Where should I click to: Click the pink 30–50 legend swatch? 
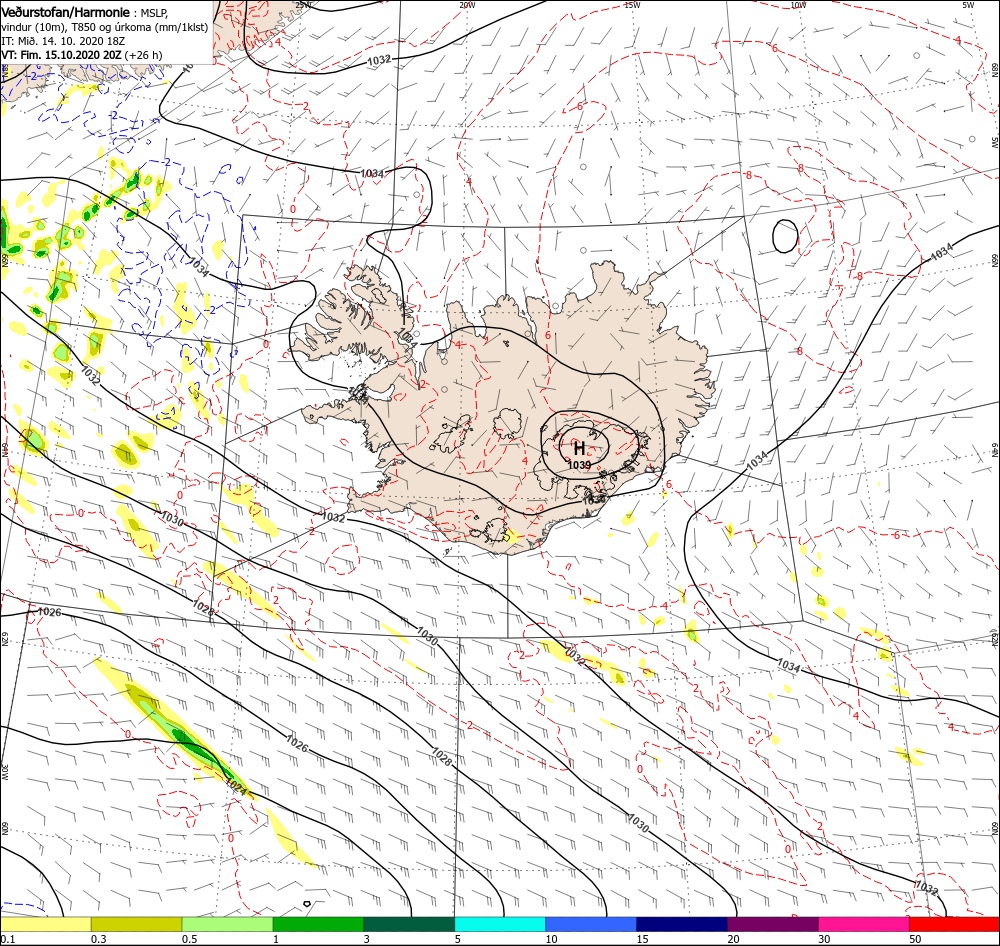(x=864, y=924)
